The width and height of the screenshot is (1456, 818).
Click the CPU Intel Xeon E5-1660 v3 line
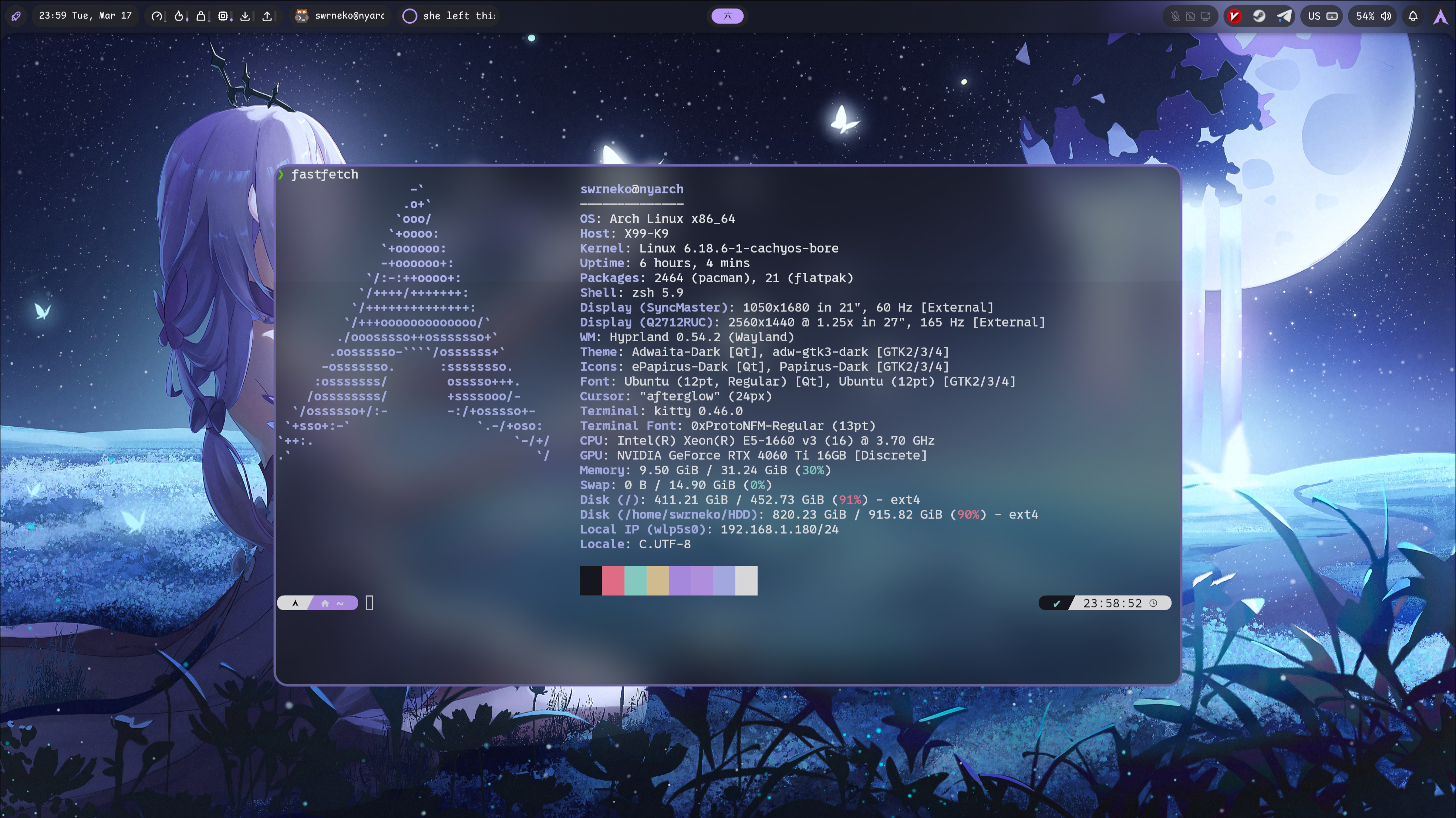pos(757,440)
